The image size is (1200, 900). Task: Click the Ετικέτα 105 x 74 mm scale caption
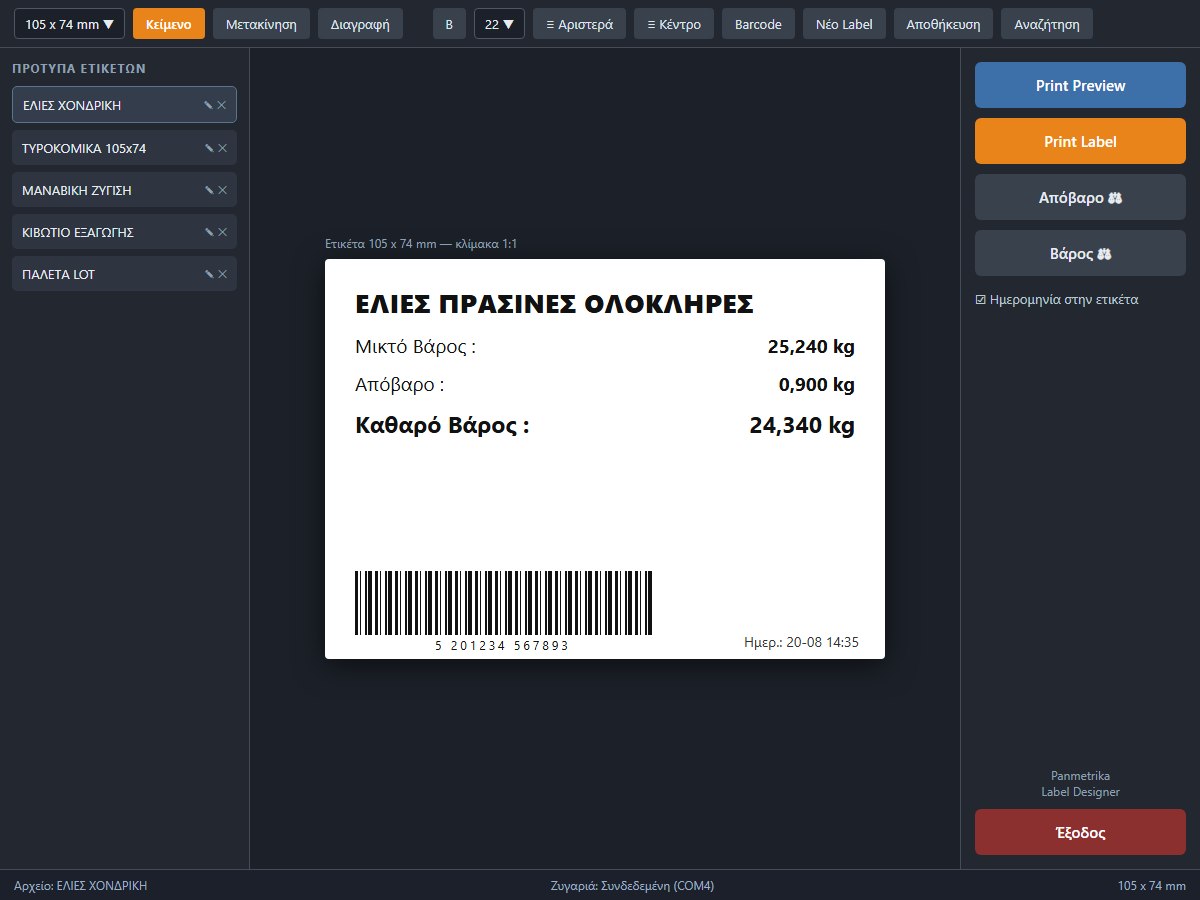421,244
